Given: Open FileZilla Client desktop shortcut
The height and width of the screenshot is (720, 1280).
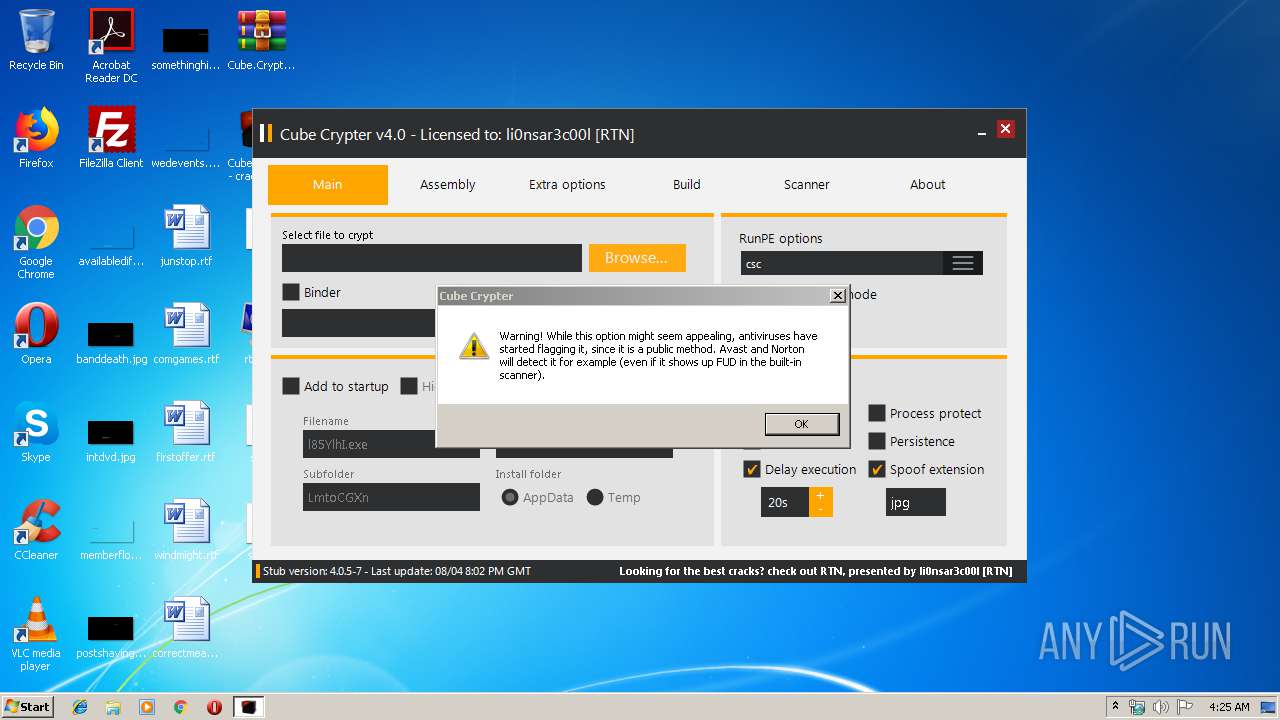Looking at the screenshot, I should click(x=111, y=138).
